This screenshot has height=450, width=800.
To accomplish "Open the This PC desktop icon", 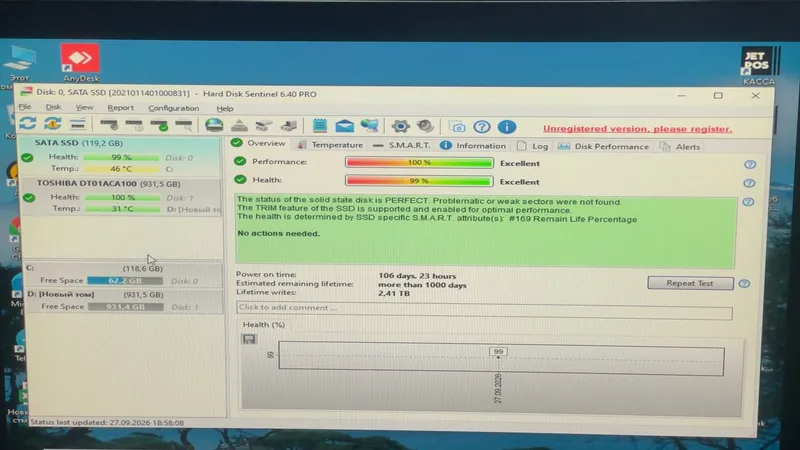I will click(x=19, y=64).
